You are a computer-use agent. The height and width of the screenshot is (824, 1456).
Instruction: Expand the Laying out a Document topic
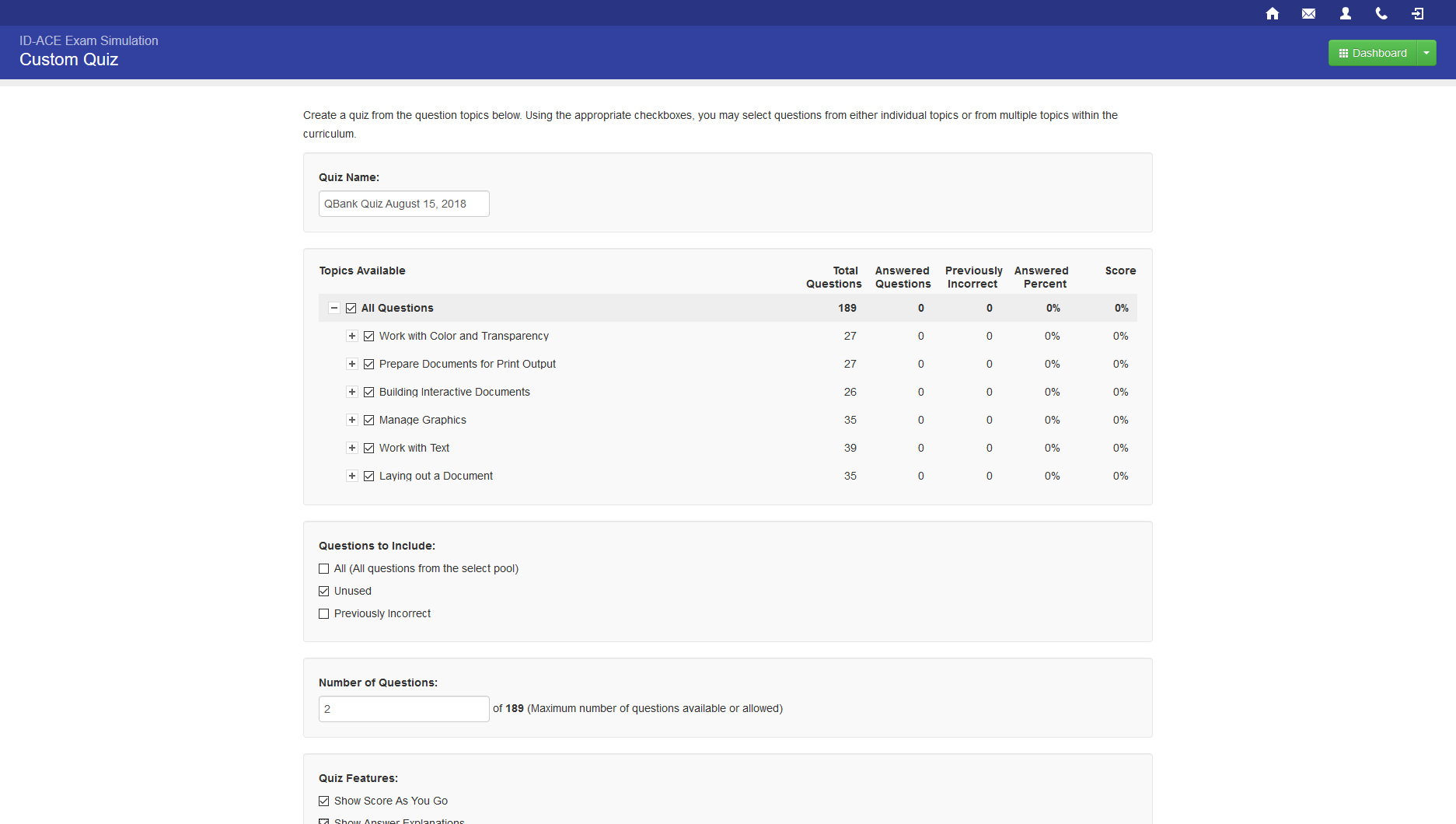point(352,476)
